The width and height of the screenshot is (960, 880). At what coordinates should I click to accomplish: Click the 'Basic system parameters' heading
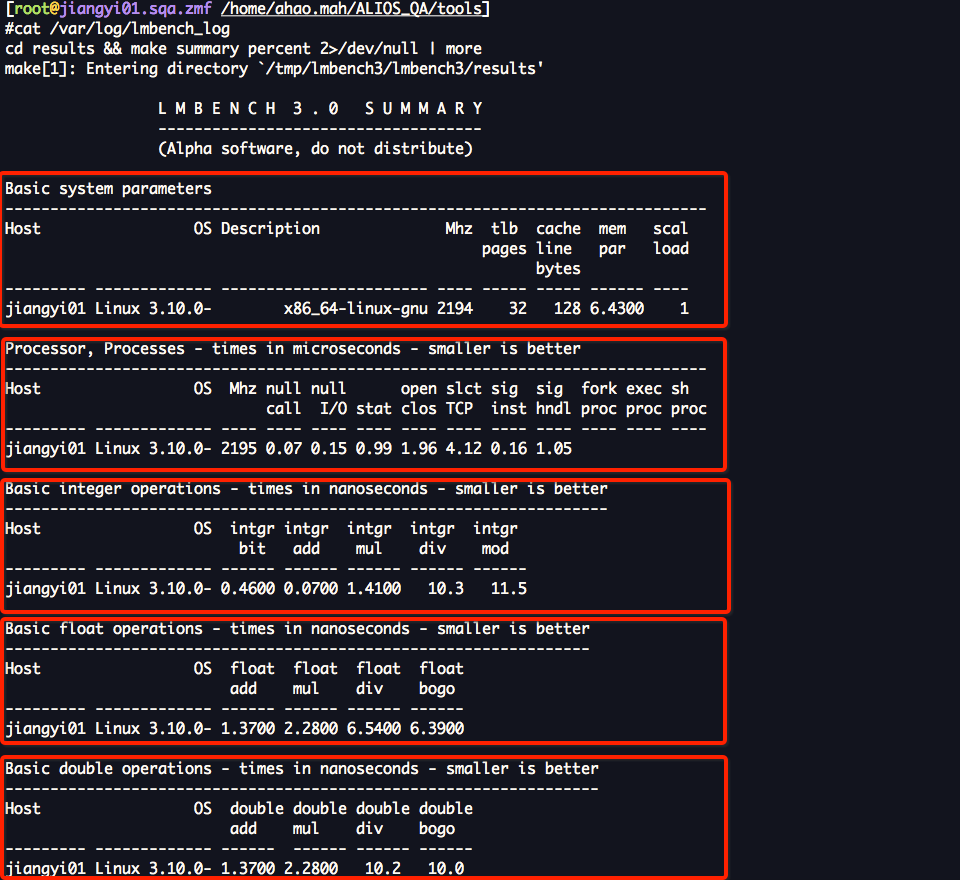pyautogui.click(x=108, y=189)
